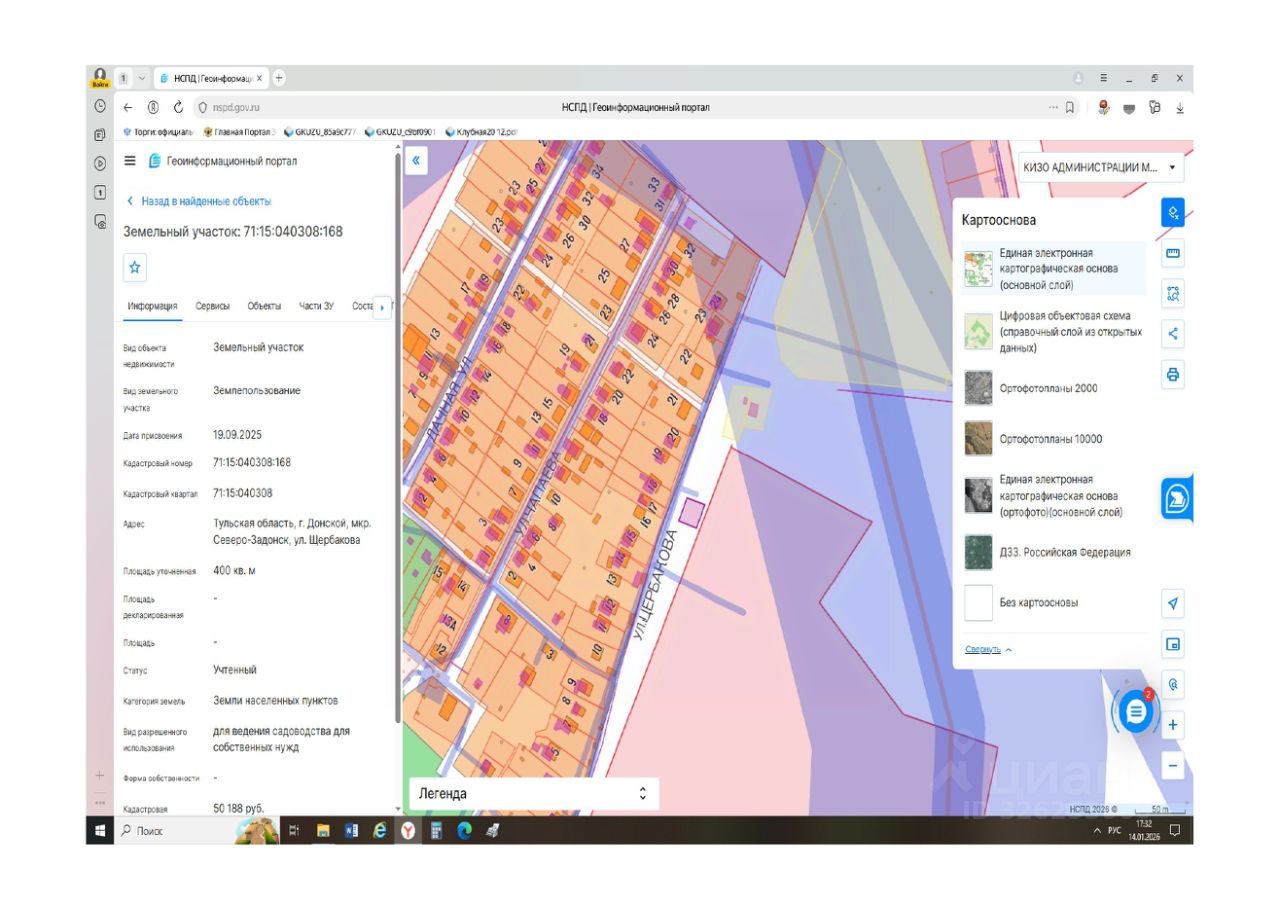Select the ruler measurement tool
1280x905 pixels.
click(x=1173, y=254)
